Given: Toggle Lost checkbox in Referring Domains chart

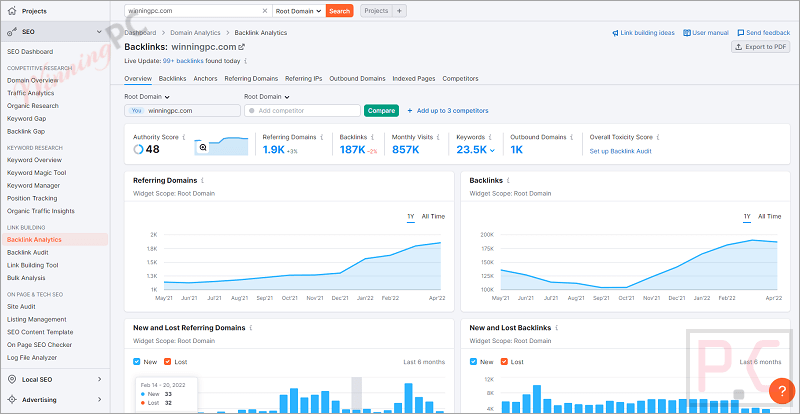Looking at the screenshot, I should pos(167,362).
